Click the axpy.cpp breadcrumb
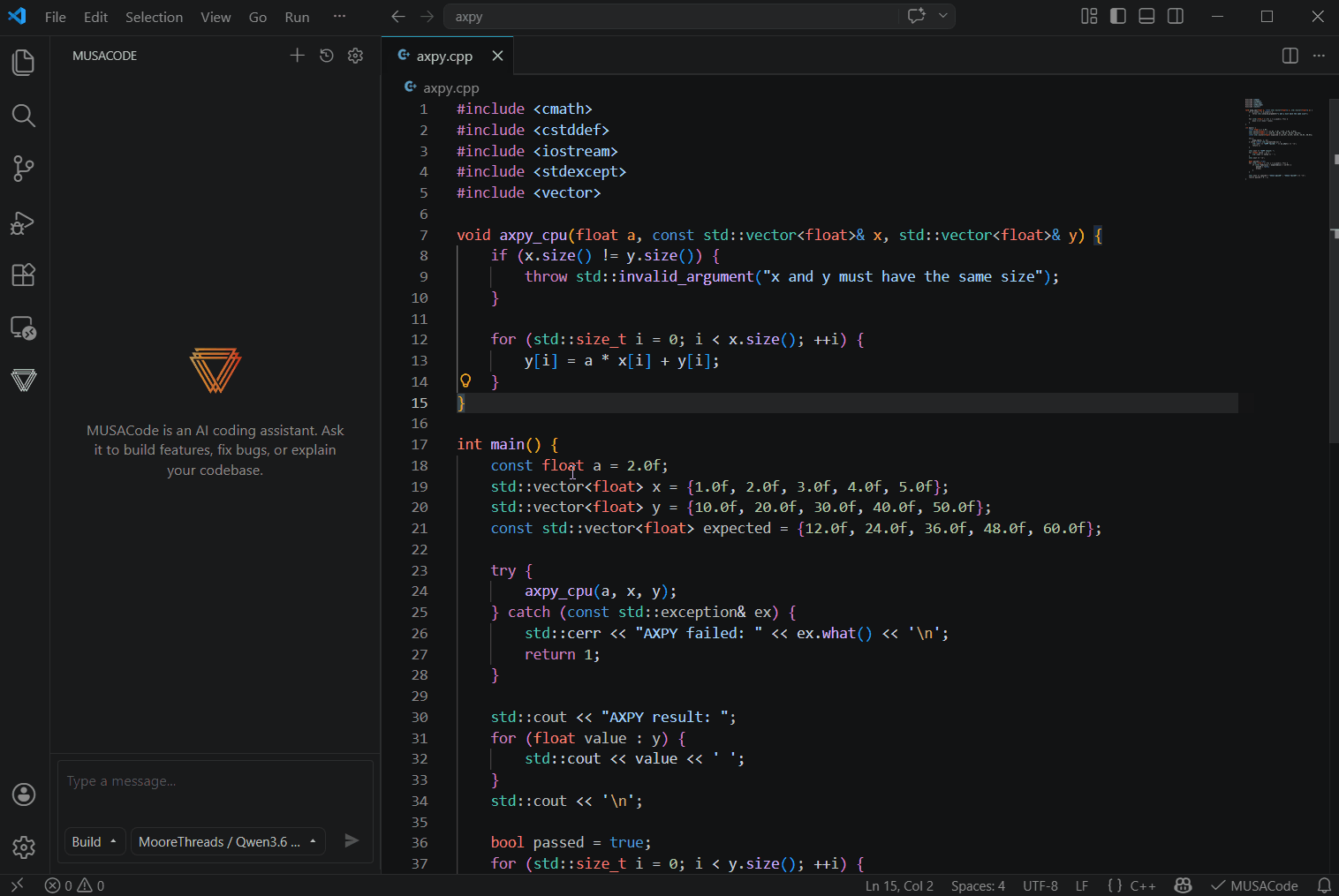 (x=450, y=87)
